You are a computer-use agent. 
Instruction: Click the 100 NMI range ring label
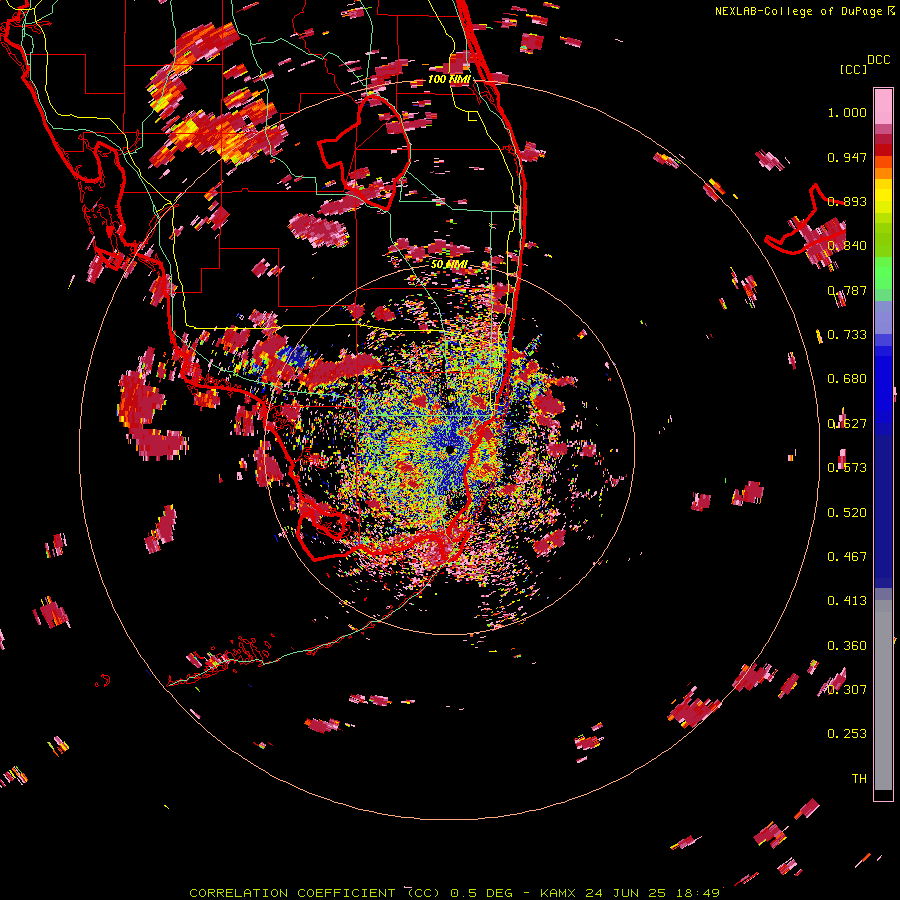click(449, 79)
